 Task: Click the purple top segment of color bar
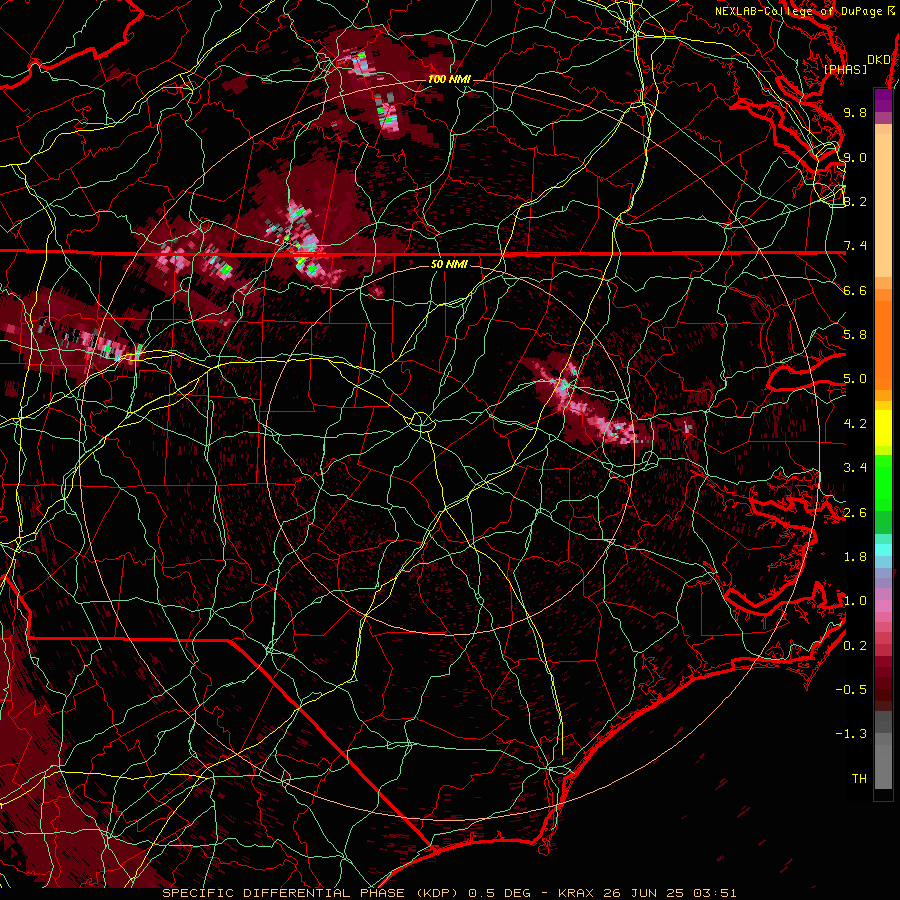(x=883, y=100)
